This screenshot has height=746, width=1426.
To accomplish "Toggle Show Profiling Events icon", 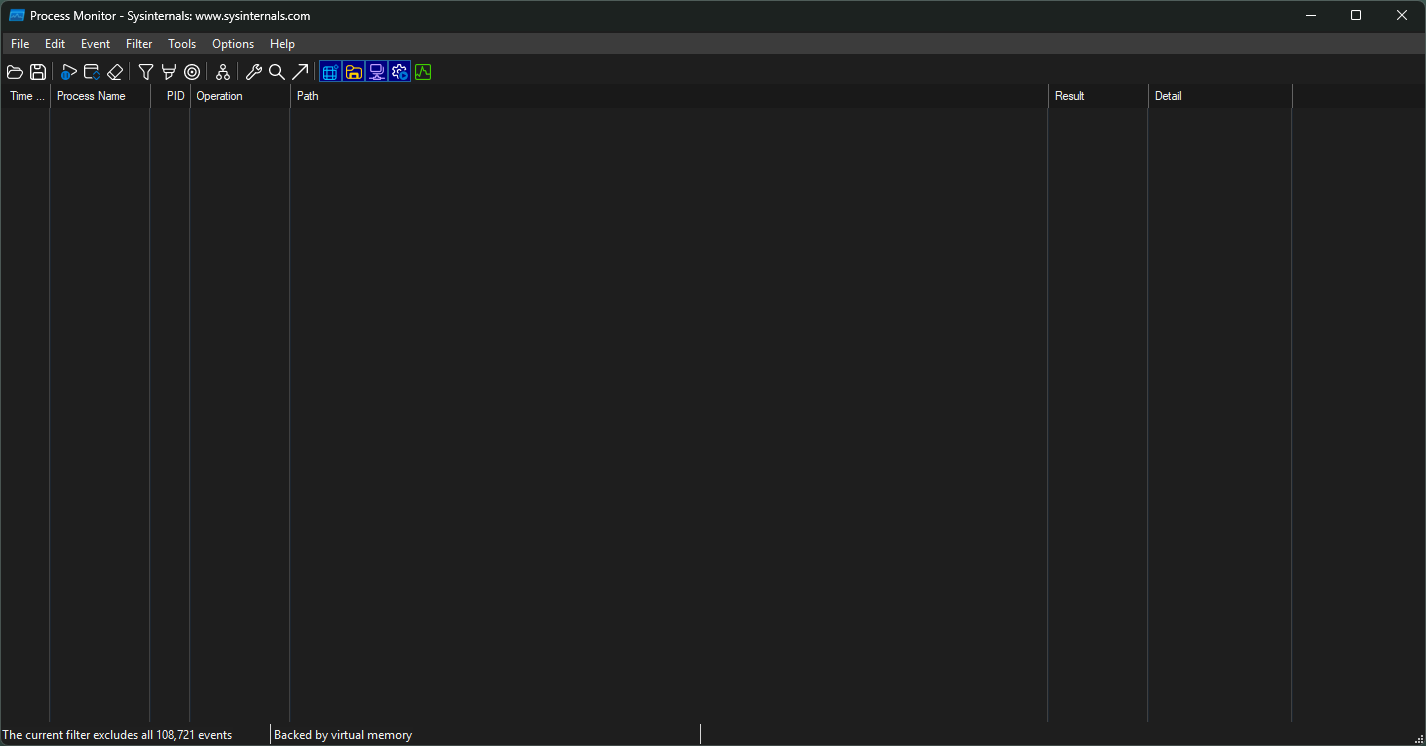I will tap(423, 72).
